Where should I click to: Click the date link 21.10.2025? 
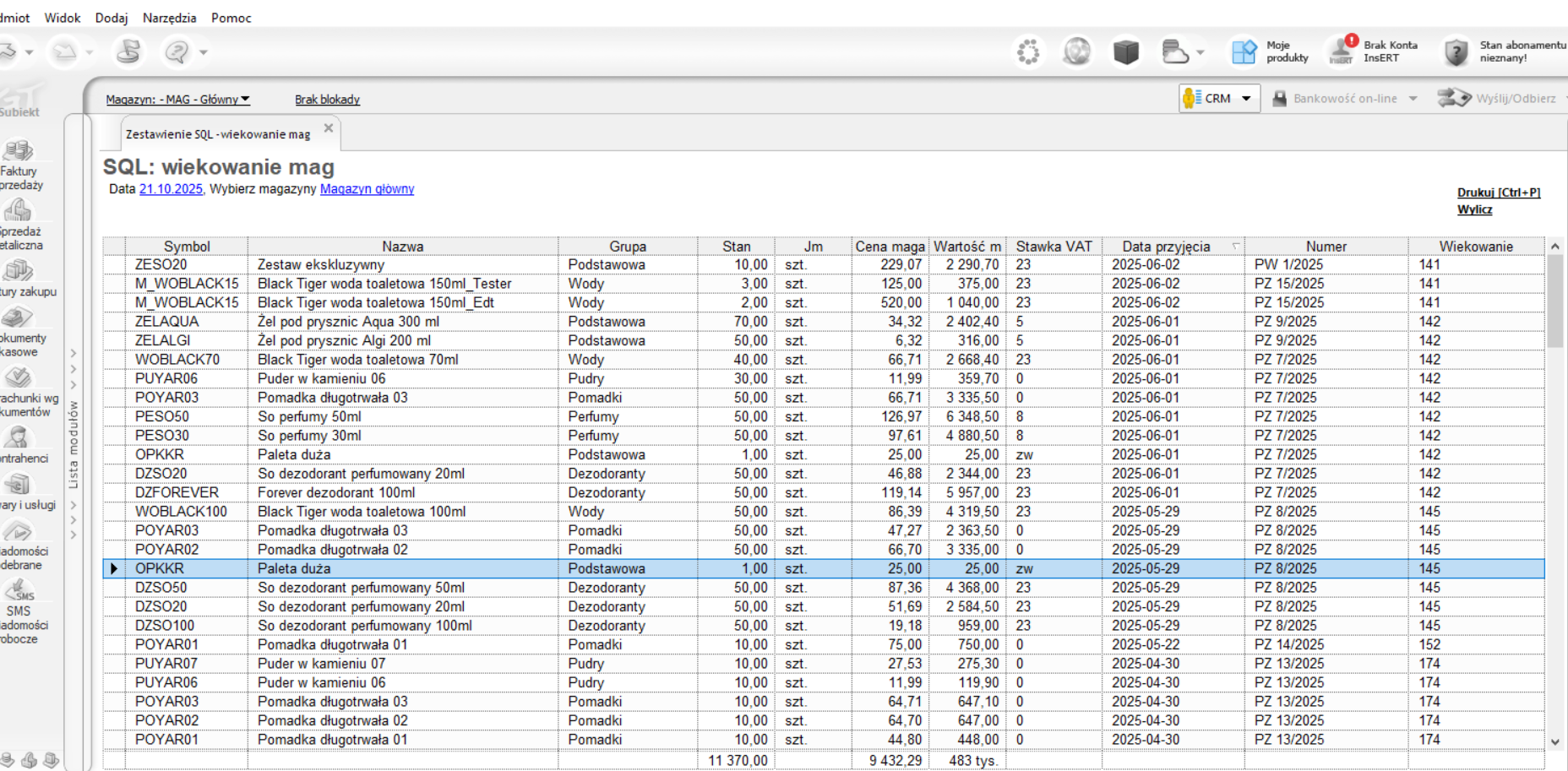pyautogui.click(x=171, y=189)
